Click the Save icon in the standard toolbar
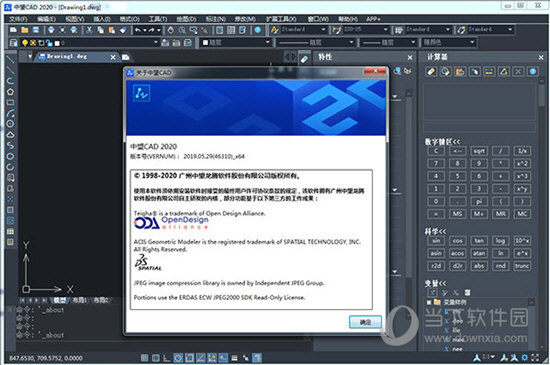Screen dimensions: 550x365 click(x=36, y=30)
